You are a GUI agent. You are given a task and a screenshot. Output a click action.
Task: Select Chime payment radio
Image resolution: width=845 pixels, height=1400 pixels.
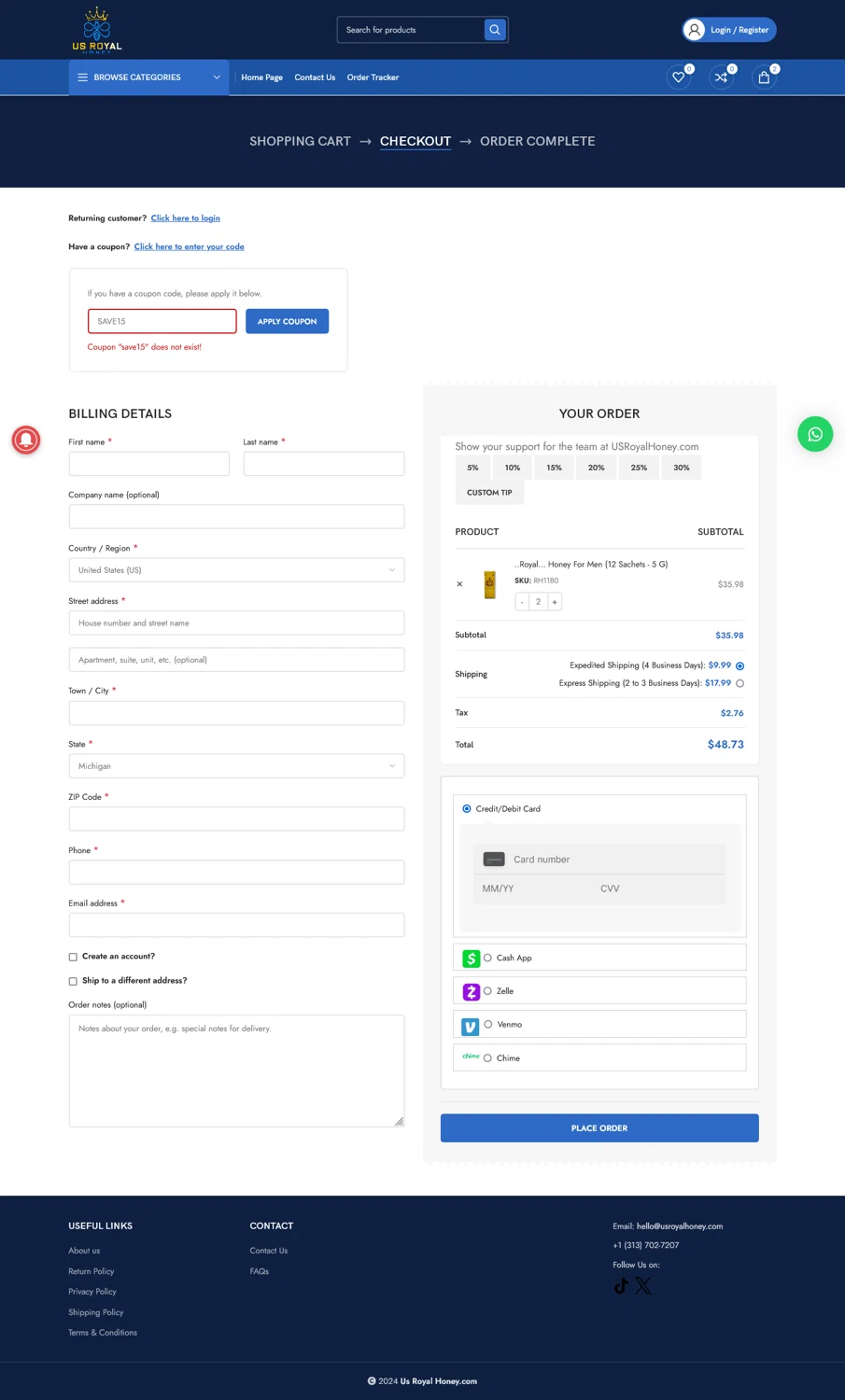(487, 1058)
